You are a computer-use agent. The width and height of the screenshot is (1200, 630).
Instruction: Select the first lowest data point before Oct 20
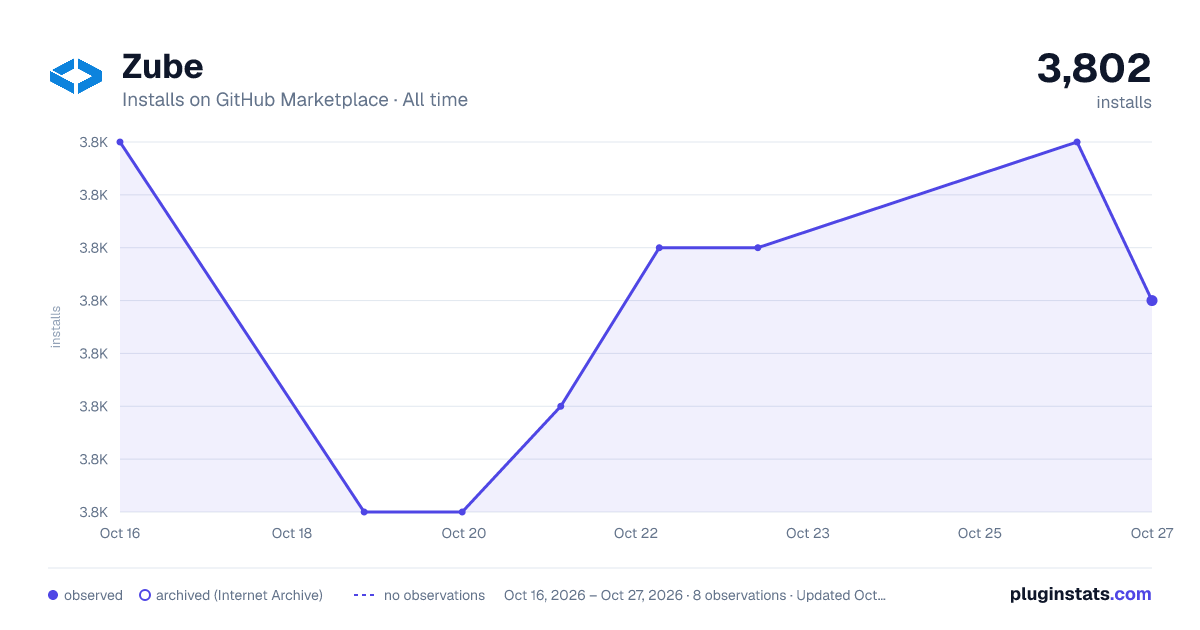364,512
